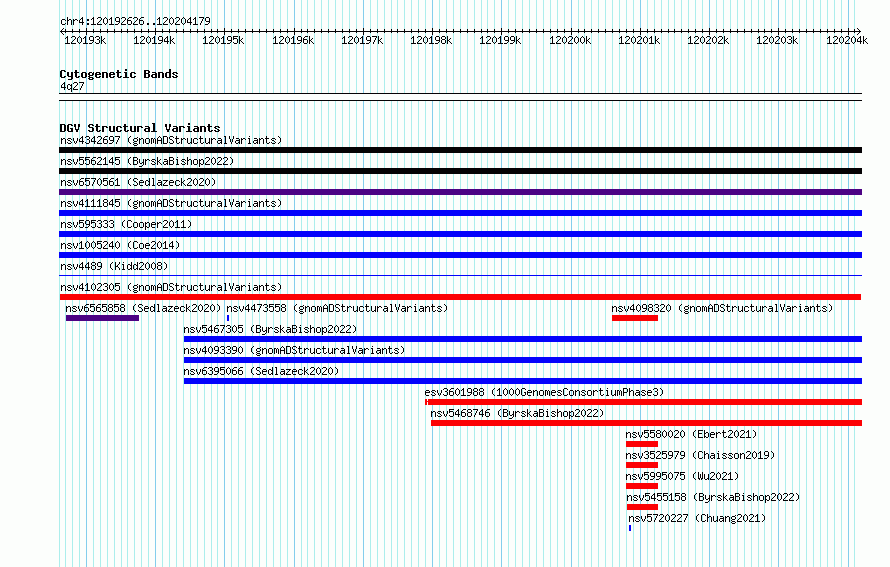Image resolution: width=890 pixels, height=567 pixels.
Task: Open variant label nsv4111845 (gnomADStructuralVariants)
Action: 171,203
